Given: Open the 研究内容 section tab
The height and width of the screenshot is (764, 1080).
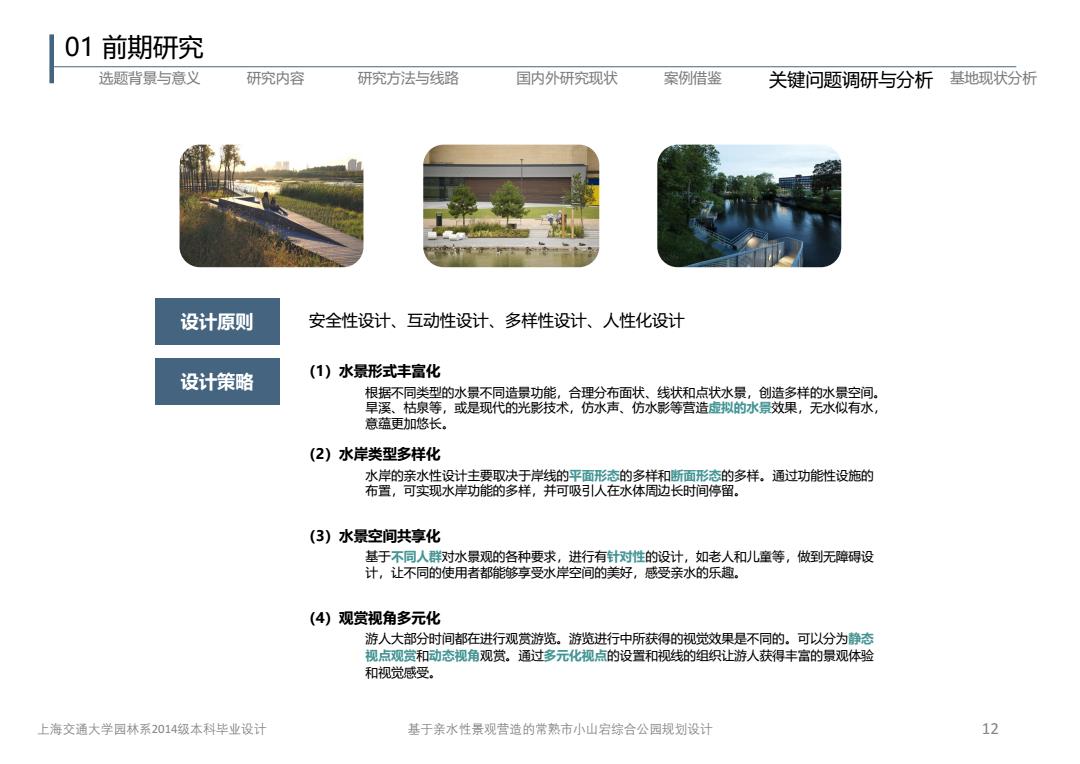Looking at the screenshot, I should click(x=275, y=79).
